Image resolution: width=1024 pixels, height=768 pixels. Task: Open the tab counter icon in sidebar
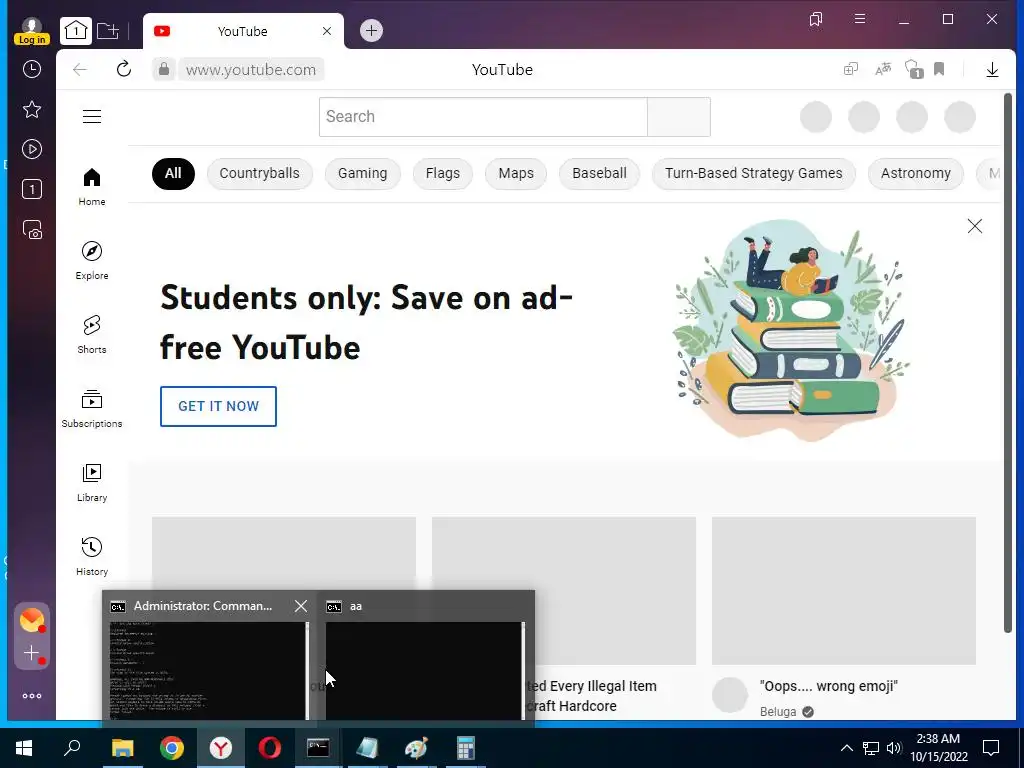31,189
